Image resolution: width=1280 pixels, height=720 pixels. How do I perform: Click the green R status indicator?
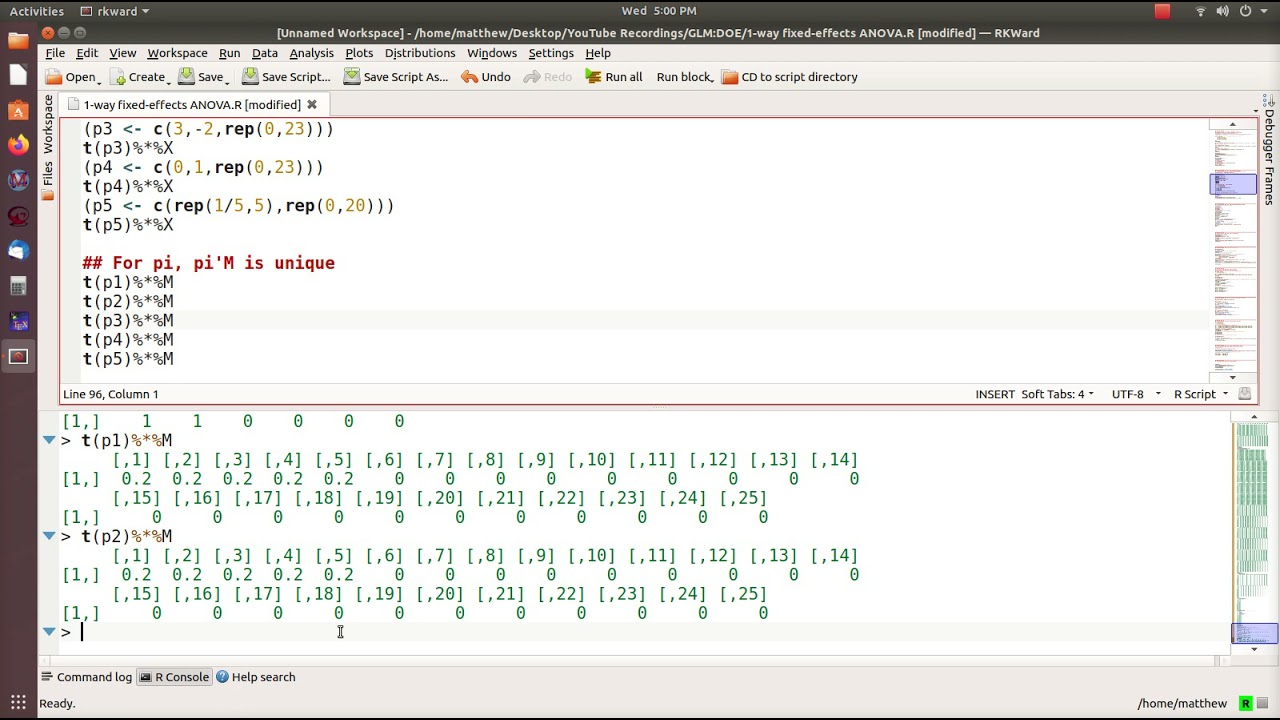click(x=1245, y=703)
